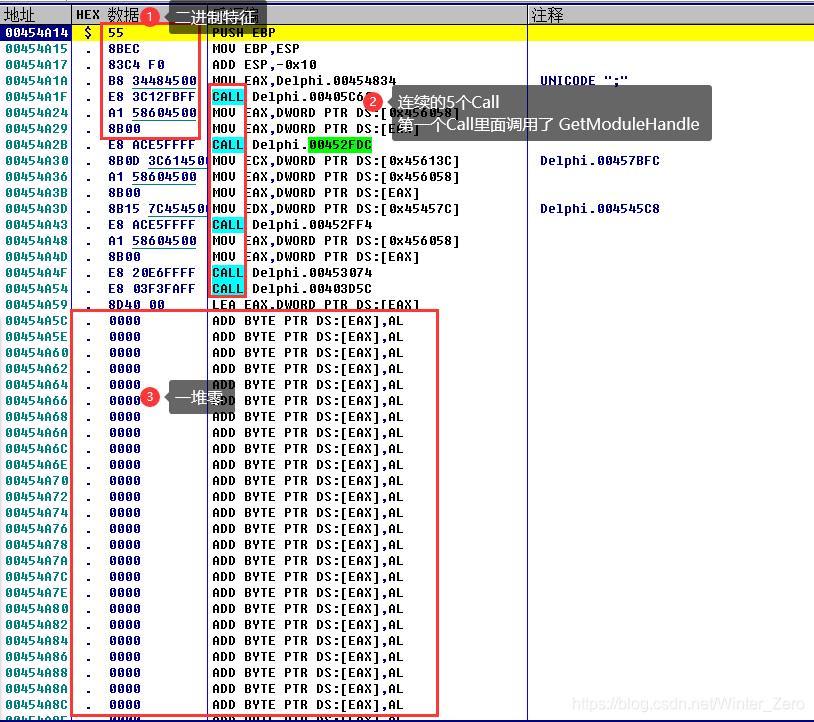Select address 00454A68
The width and height of the screenshot is (814, 722).
pos(37,417)
